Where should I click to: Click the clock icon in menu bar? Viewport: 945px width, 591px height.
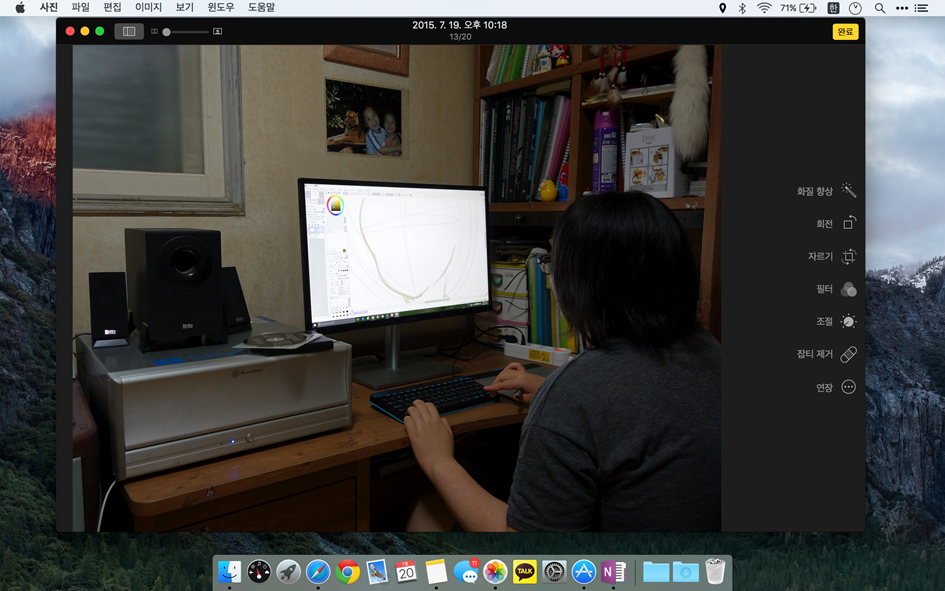pyautogui.click(x=855, y=8)
